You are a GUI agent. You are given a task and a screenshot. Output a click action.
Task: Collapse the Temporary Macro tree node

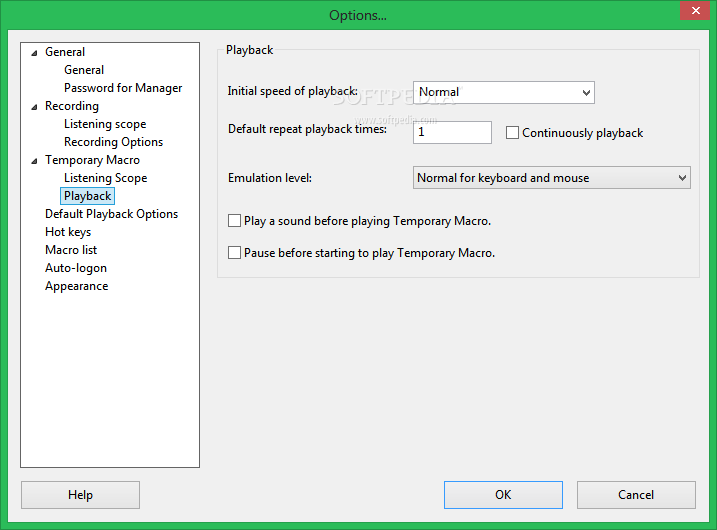[35, 160]
